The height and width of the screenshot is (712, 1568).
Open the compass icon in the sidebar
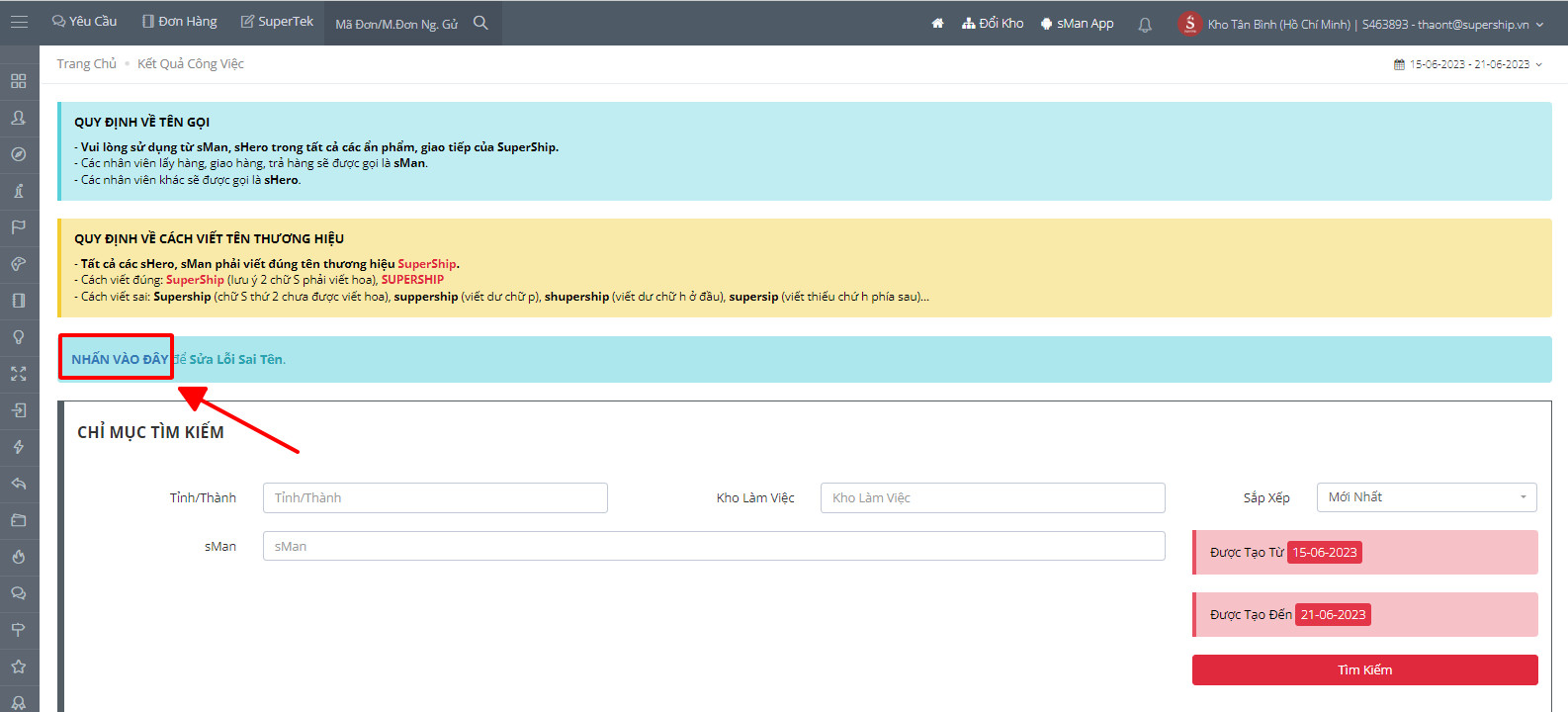pyautogui.click(x=19, y=154)
